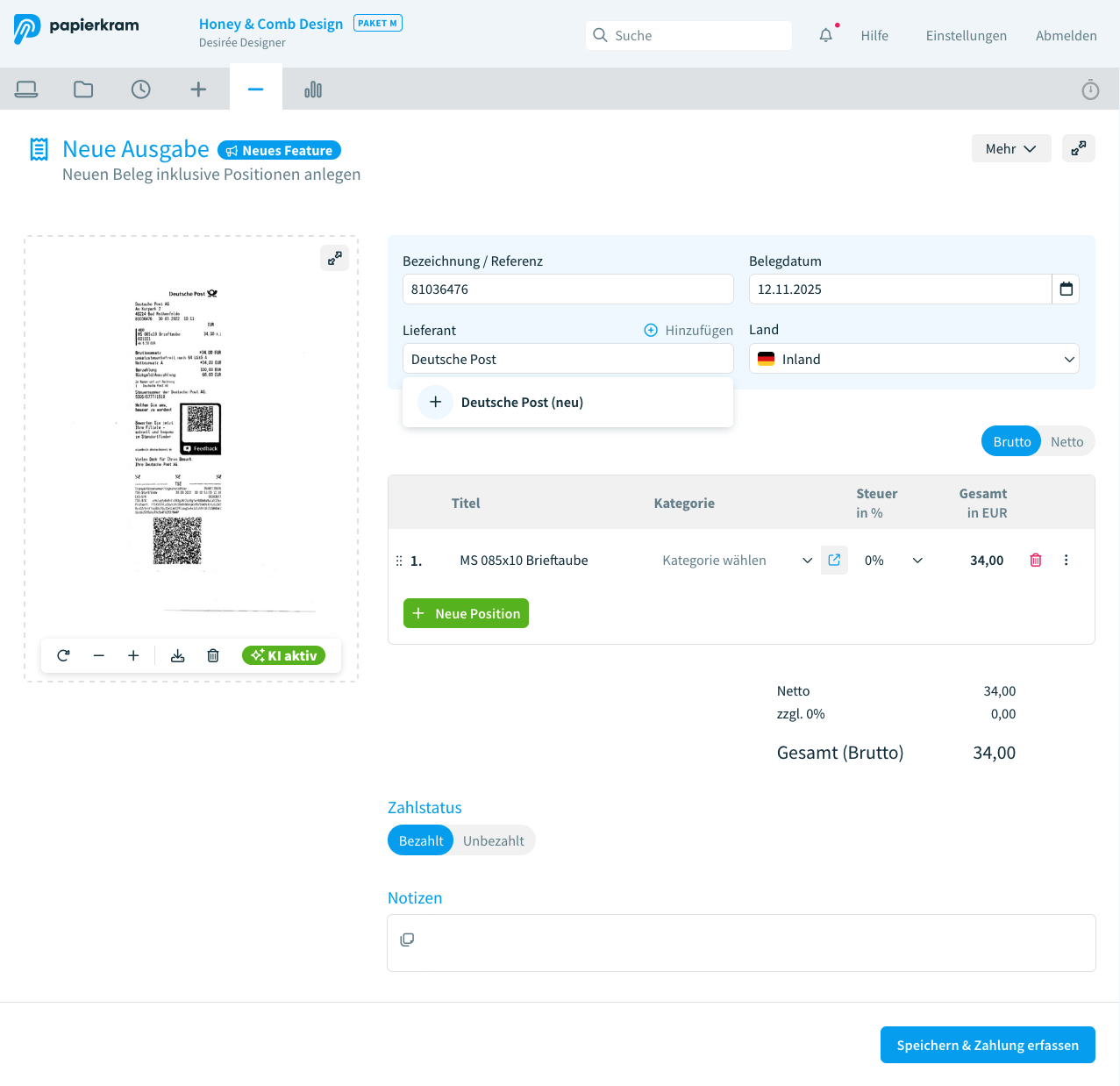Add supplier via Deutsche Post (neu) entry
The image size is (1120, 1086).
(x=522, y=402)
